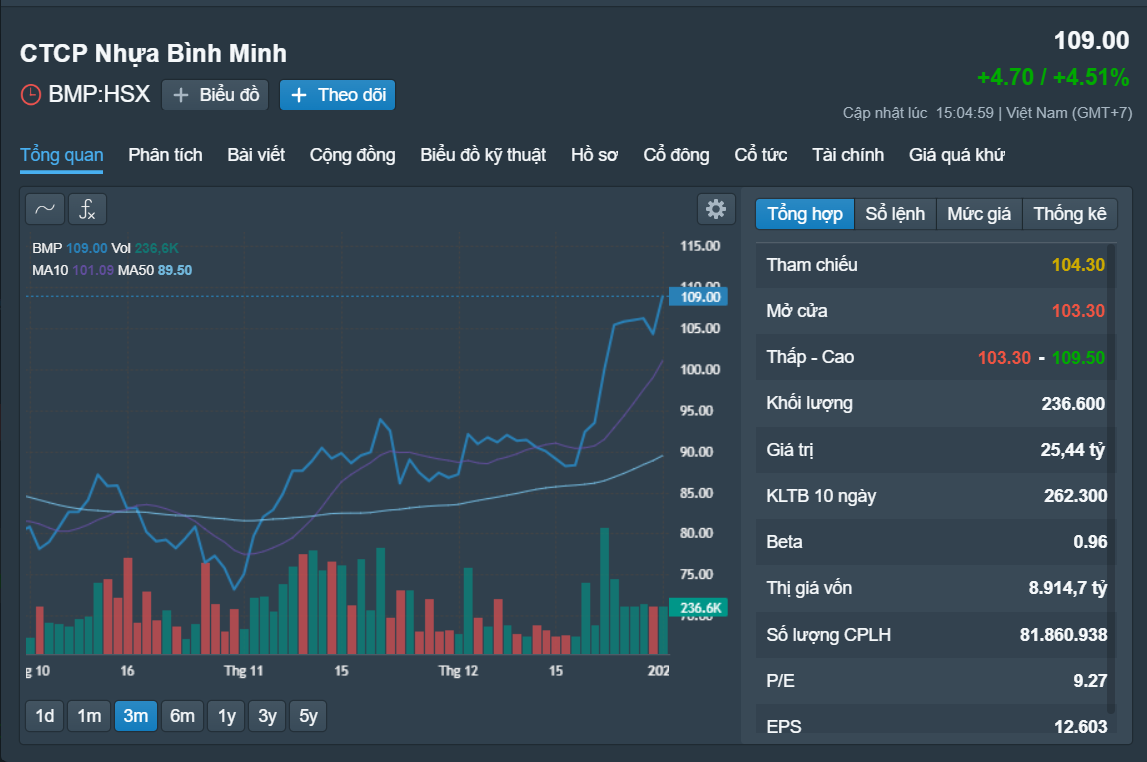The image size is (1147, 762).
Task: Click the EPS 12.603 value
Action: [x=1080, y=727]
